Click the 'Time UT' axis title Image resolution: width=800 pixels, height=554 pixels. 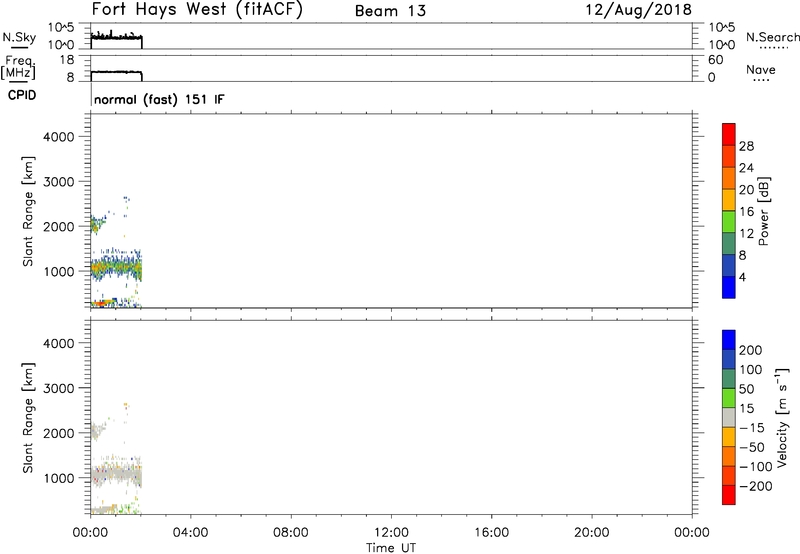(391, 548)
